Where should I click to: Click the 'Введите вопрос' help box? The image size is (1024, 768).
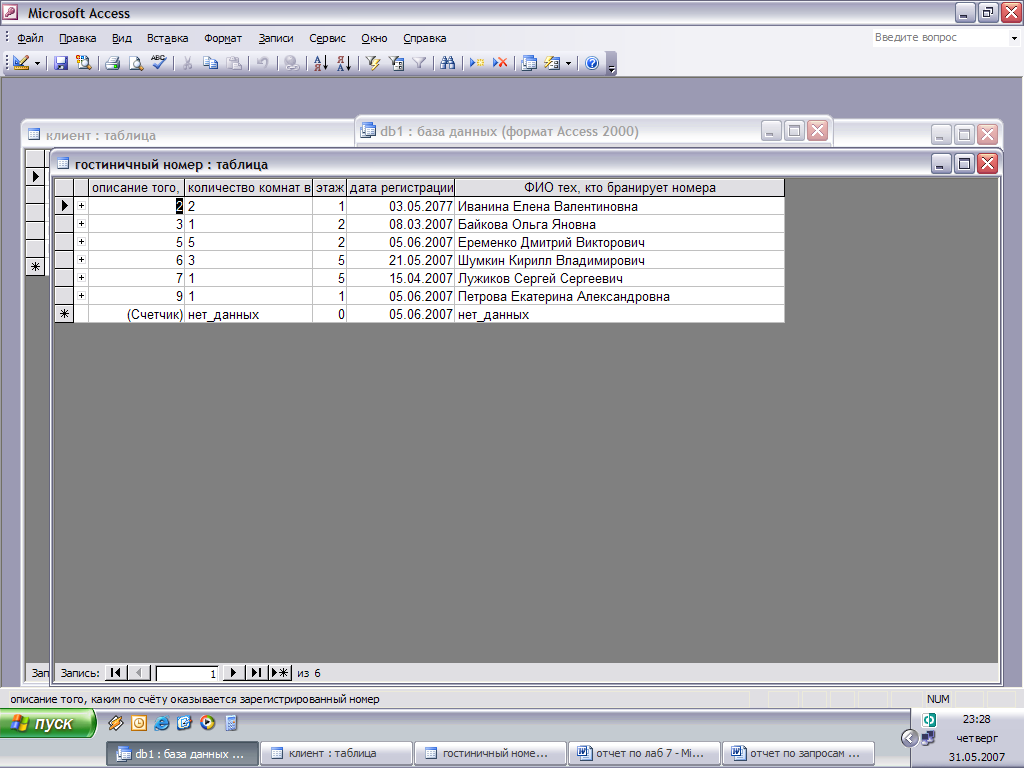pyautogui.click(x=939, y=37)
